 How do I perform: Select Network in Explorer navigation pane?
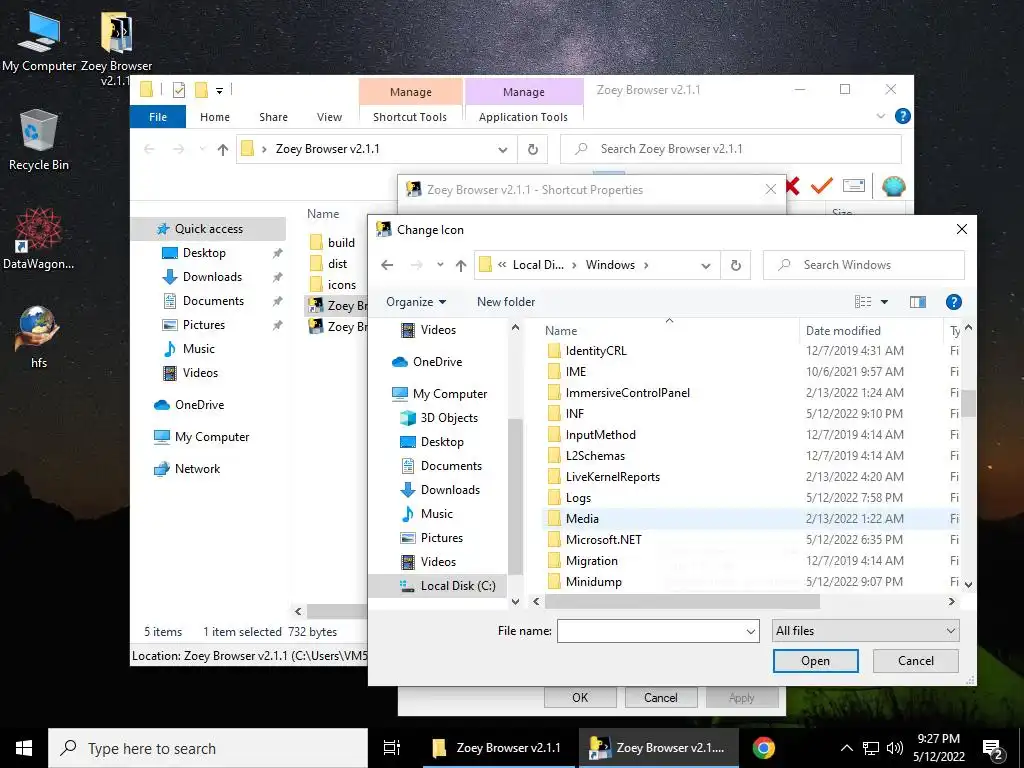point(187,469)
